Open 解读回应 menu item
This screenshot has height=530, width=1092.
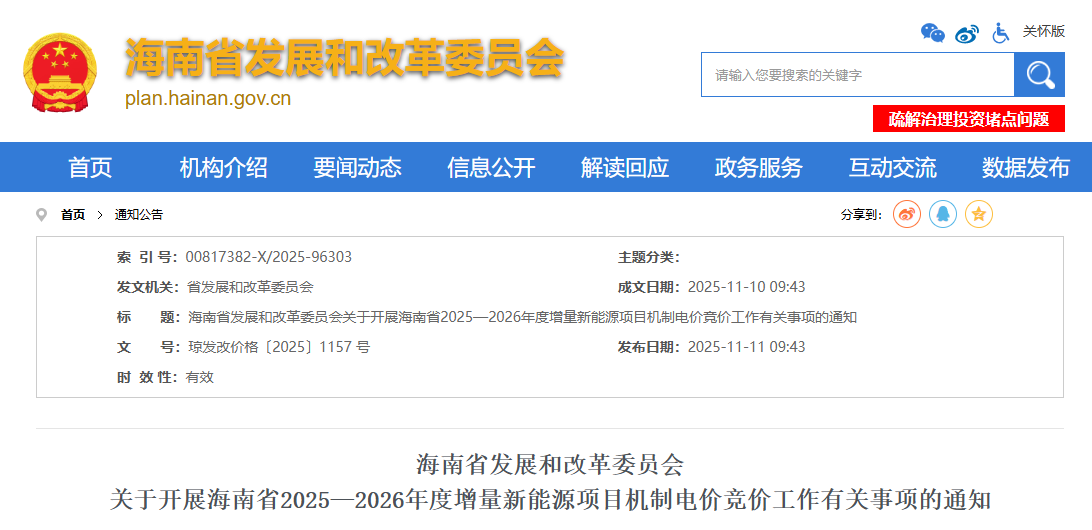coord(625,168)
